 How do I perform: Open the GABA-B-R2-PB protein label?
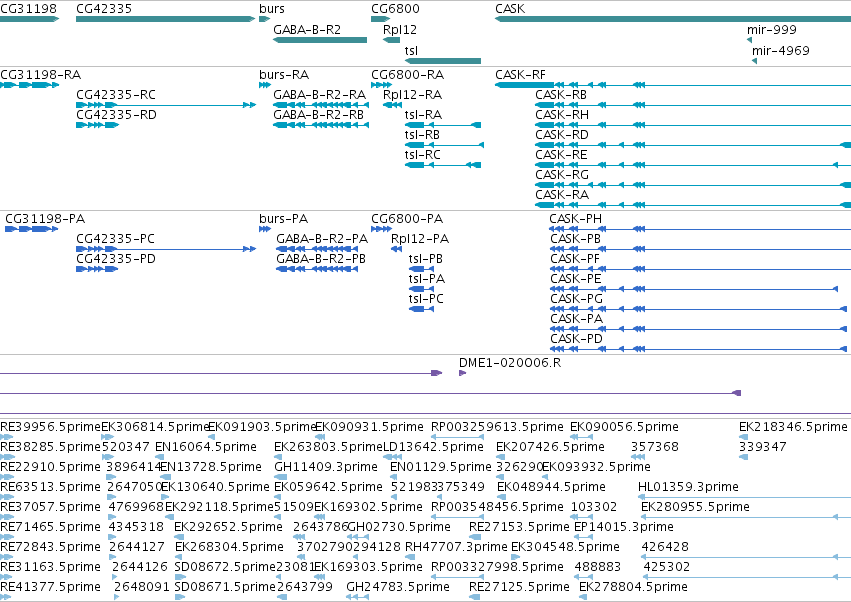coord(321,259)
